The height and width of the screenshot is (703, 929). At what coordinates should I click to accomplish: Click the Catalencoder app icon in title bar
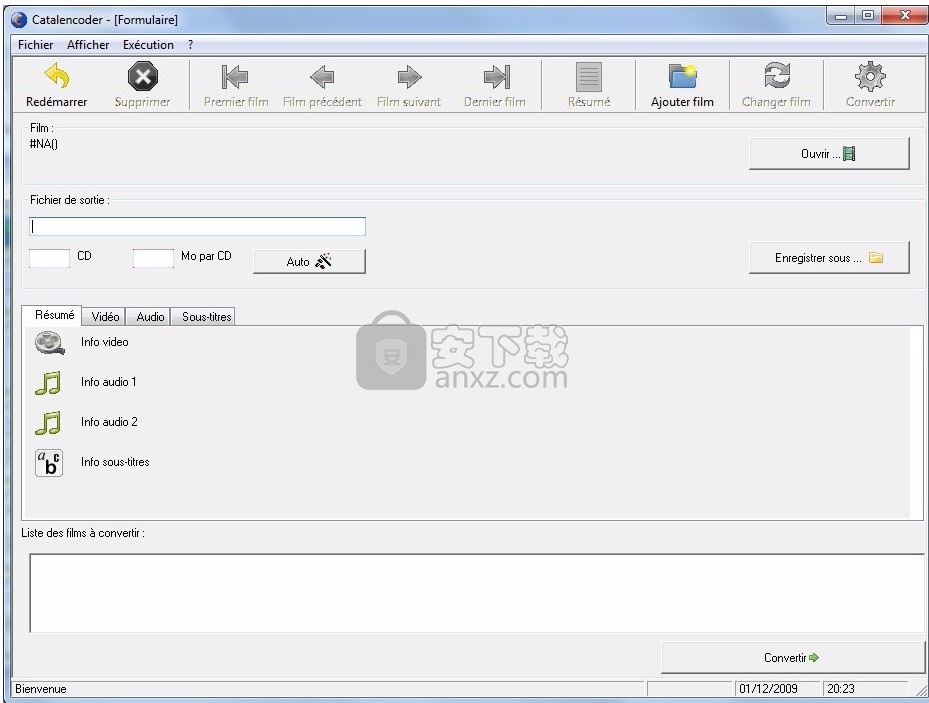19,20
